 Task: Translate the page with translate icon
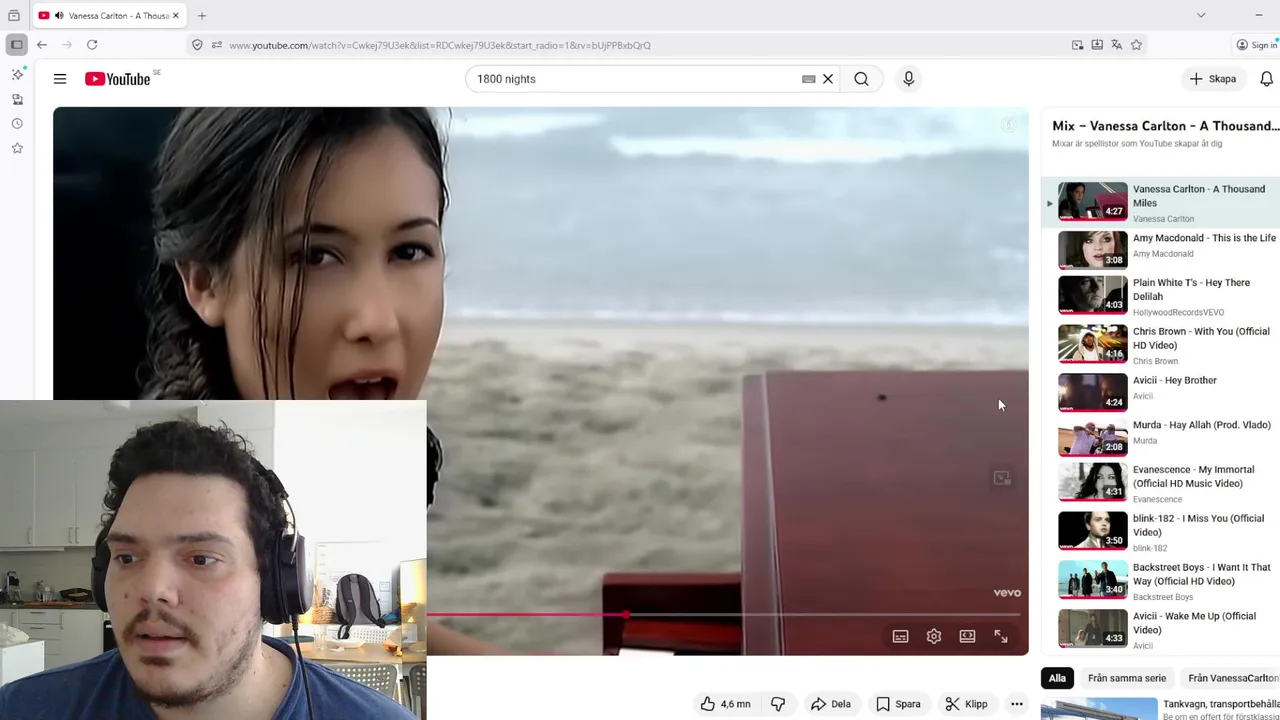[x=1116, y=45]
